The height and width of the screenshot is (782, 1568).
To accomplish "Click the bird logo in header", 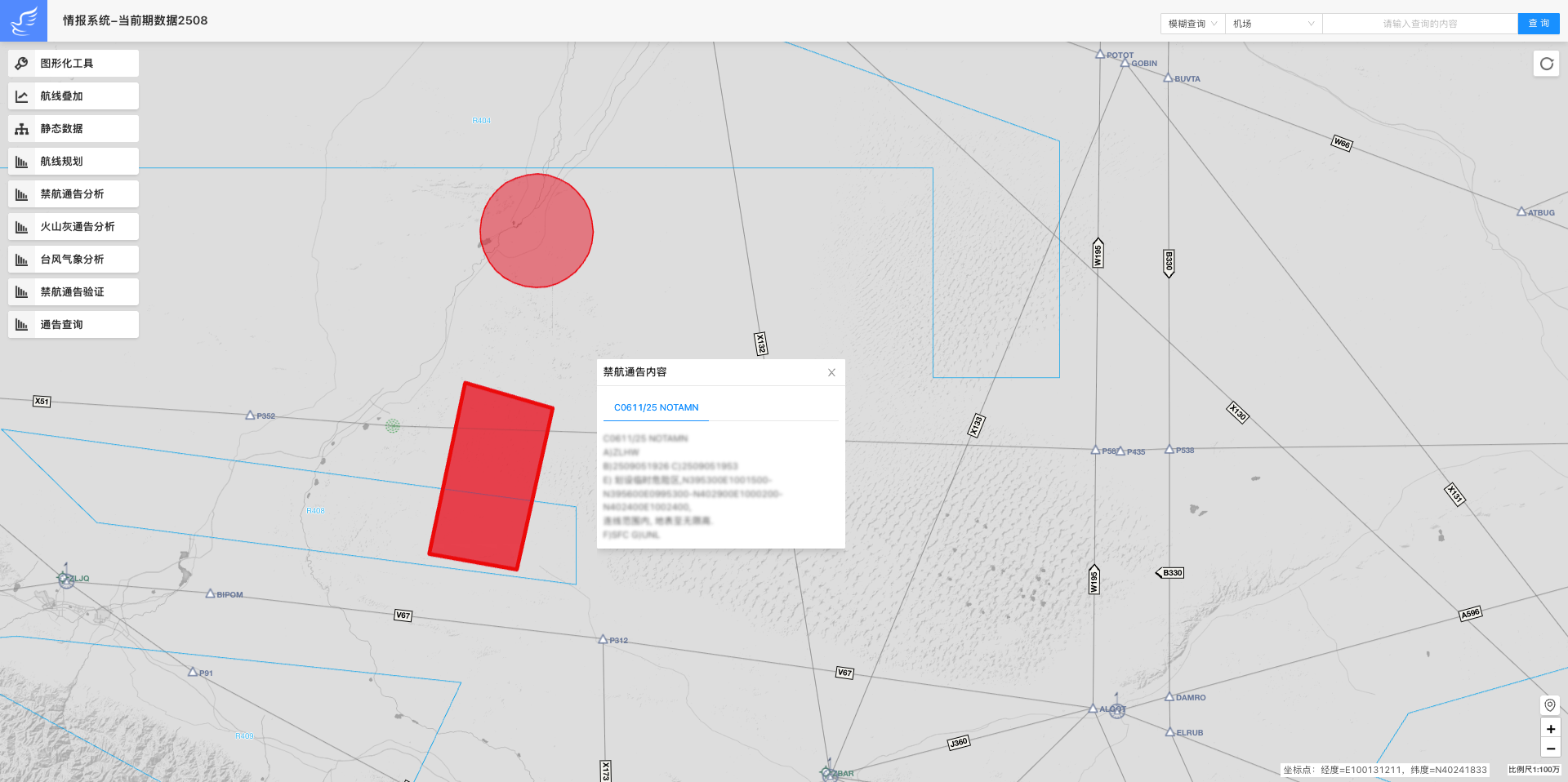I will click(24, 20).
